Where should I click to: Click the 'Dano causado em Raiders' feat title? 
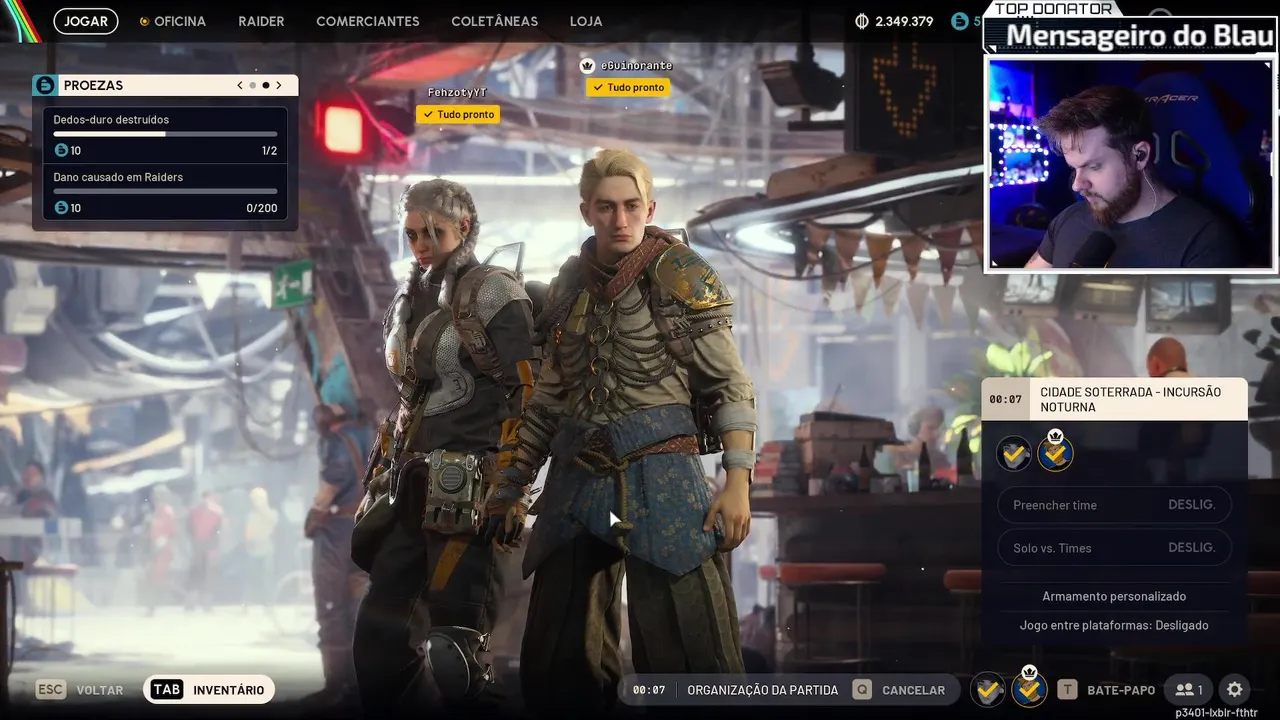point(118,177)
